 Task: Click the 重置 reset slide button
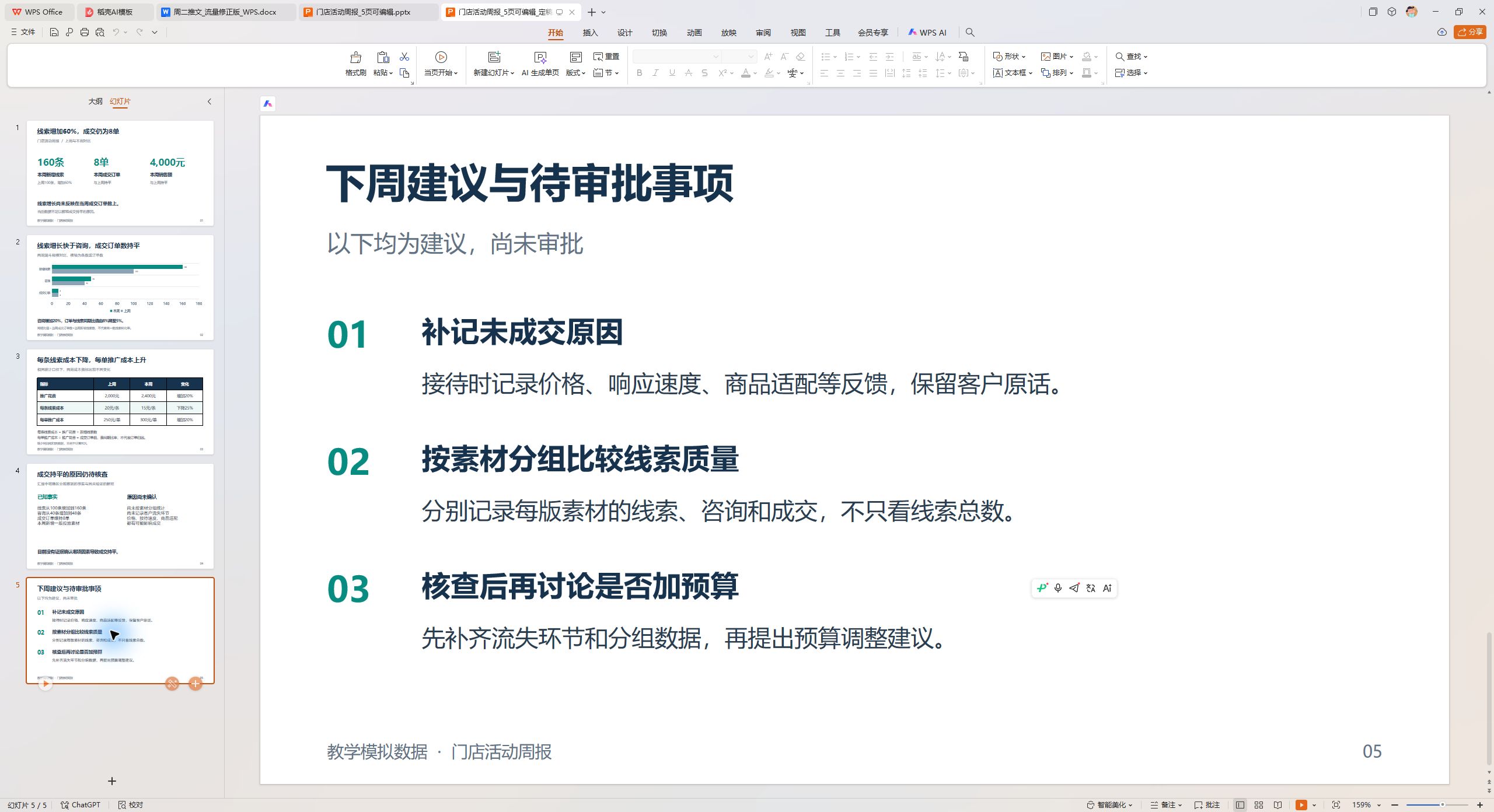(606, 57)
